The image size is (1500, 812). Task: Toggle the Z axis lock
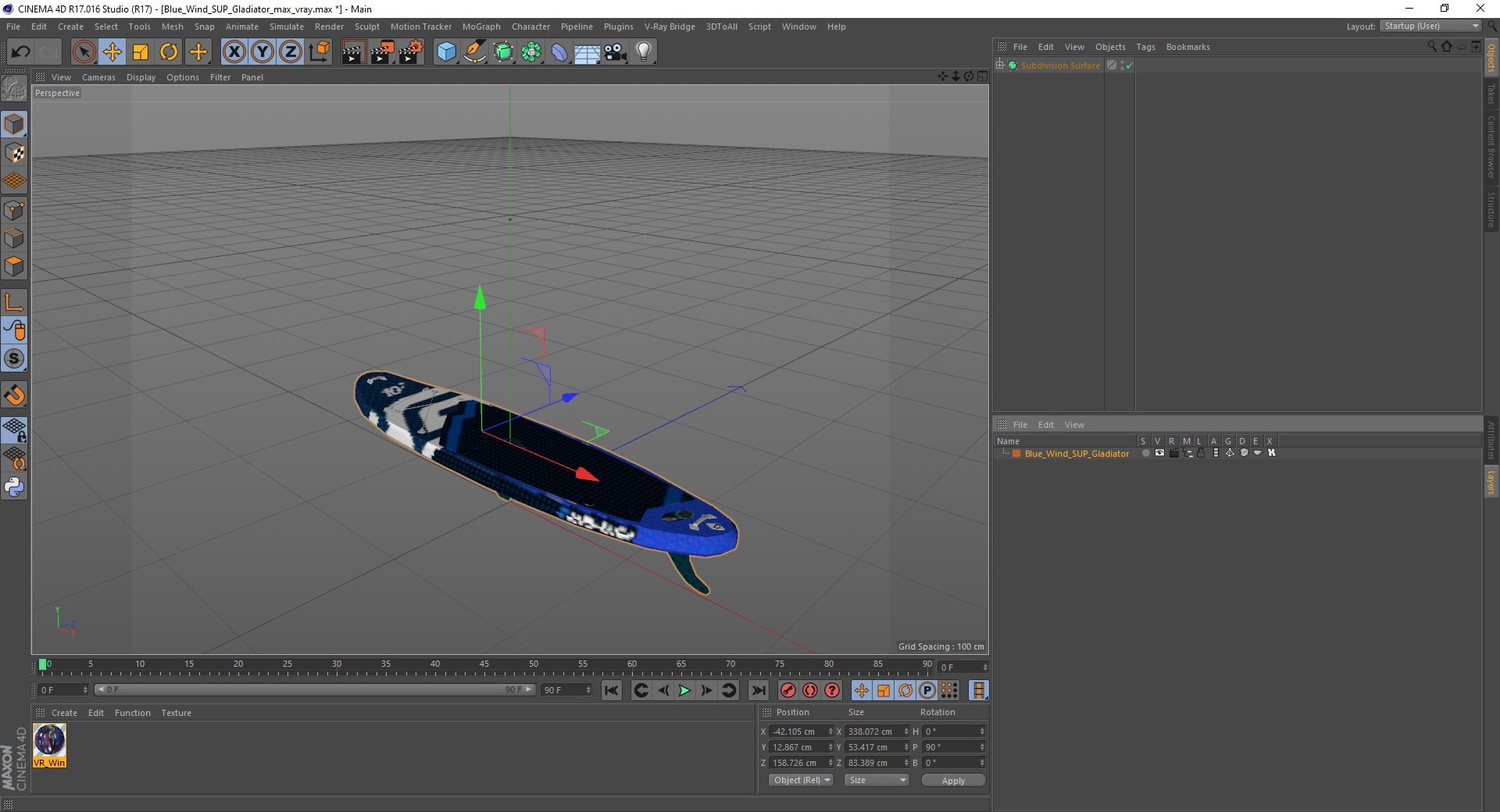tap(290, 52)
